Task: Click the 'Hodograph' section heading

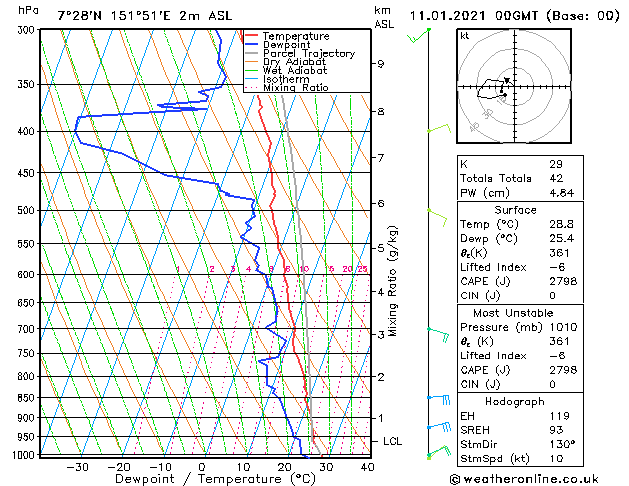Action: 515,402
